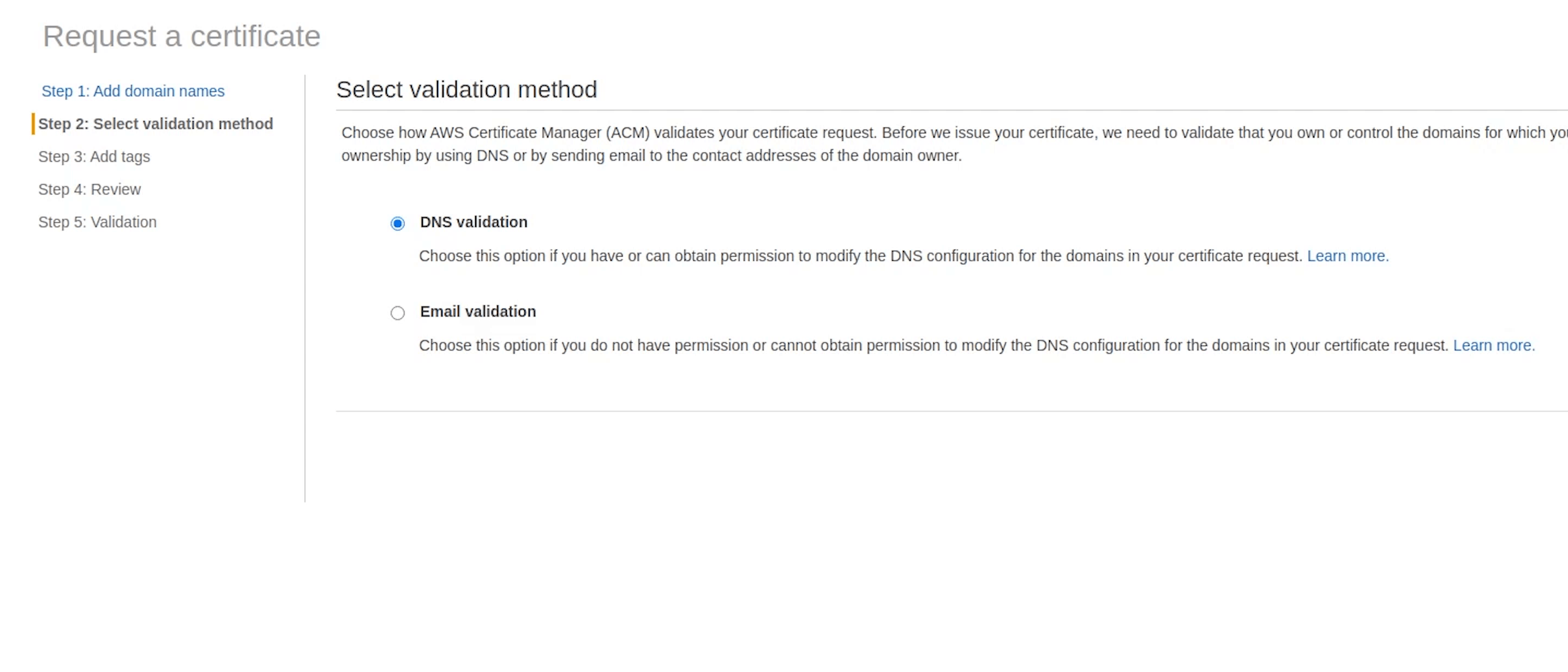
Task: Select Step 2: Select validation method
Action: tap(155, 124)
